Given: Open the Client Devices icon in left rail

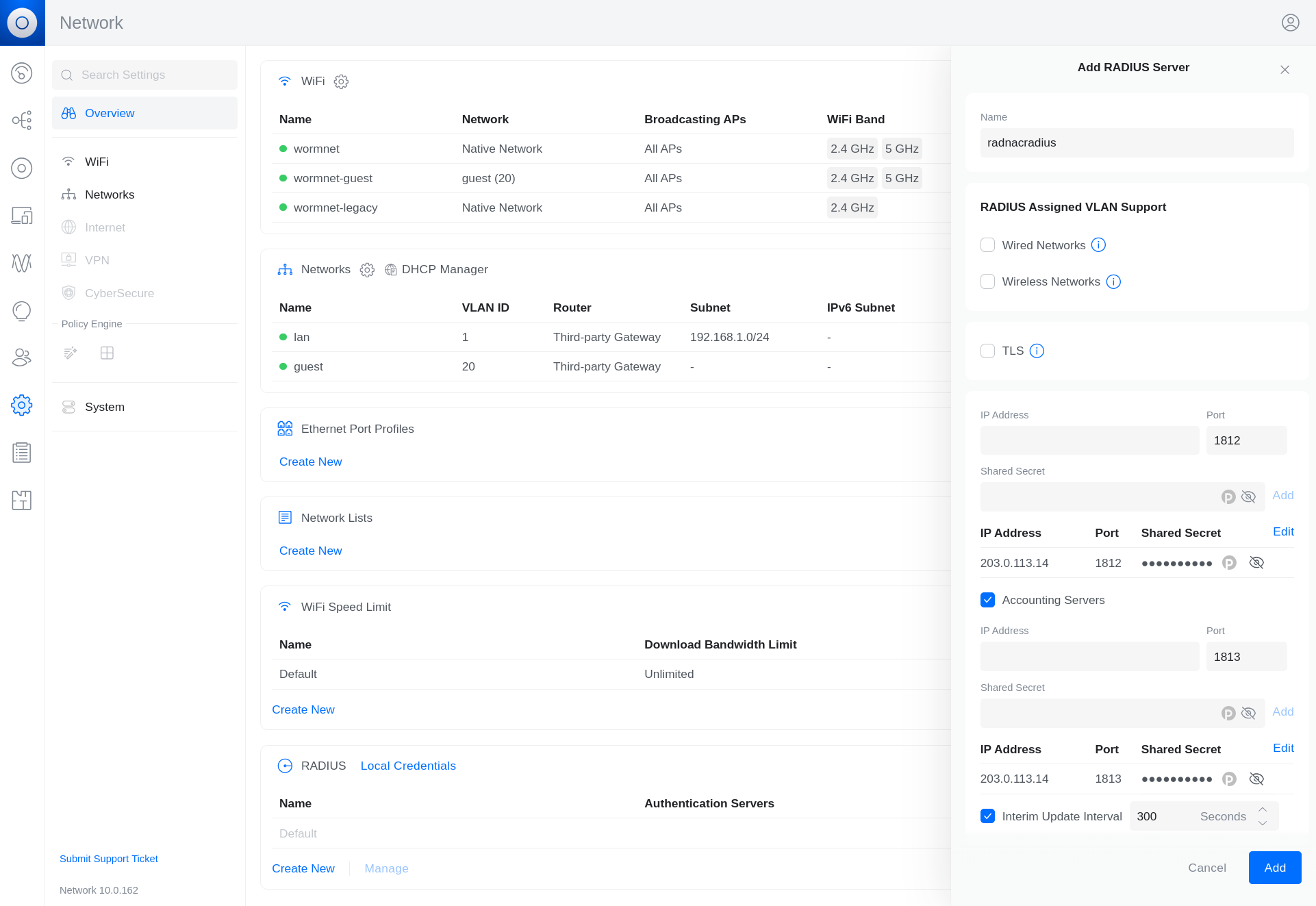Looking at the screenshot, I should pyautogui.click(x=22, y=216).
